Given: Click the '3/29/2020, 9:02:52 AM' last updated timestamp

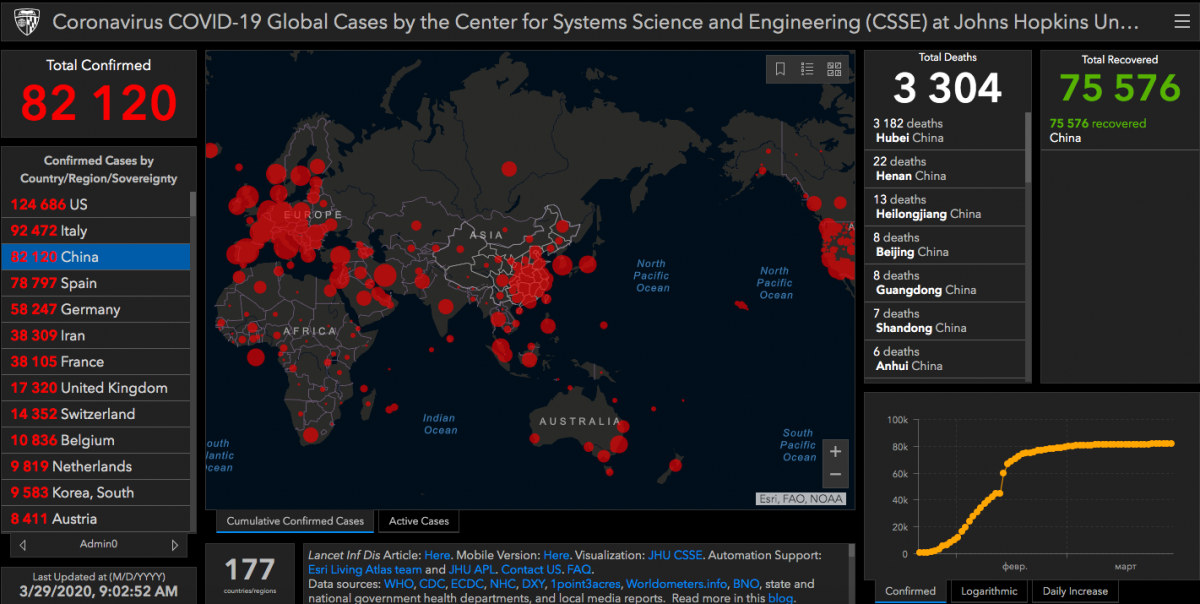Looking at the screenshot, I should (98, 592).
